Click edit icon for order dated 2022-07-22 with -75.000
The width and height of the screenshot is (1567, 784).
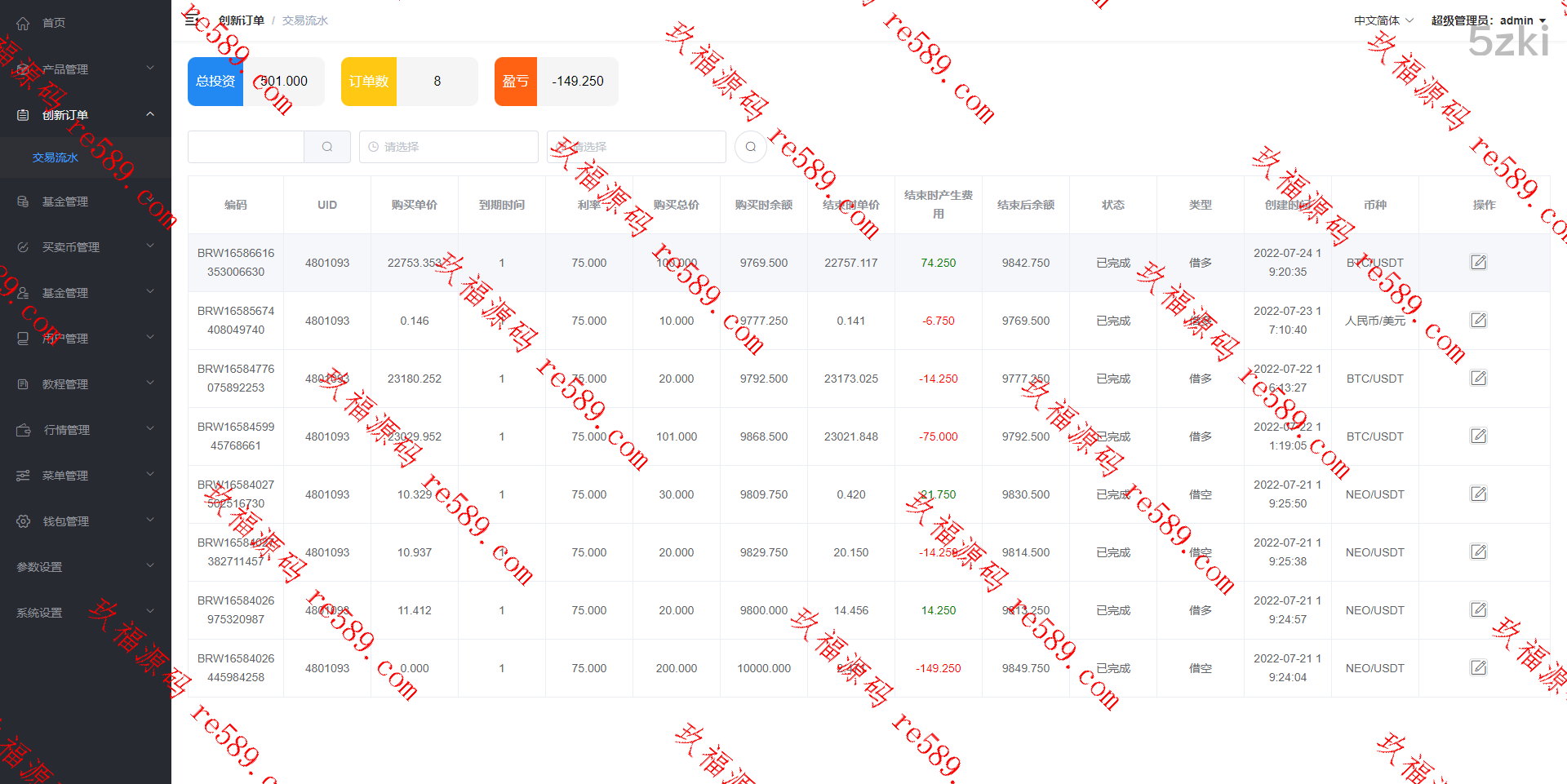1478,436
